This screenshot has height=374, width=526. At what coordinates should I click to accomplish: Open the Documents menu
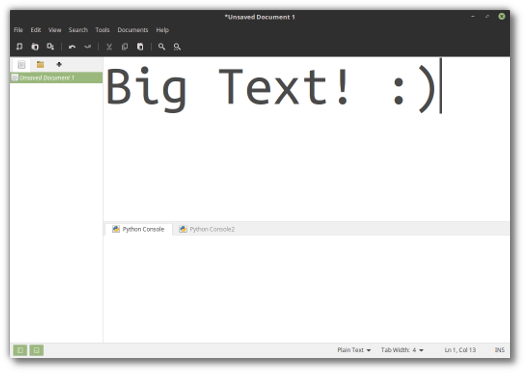pos(133,30)
